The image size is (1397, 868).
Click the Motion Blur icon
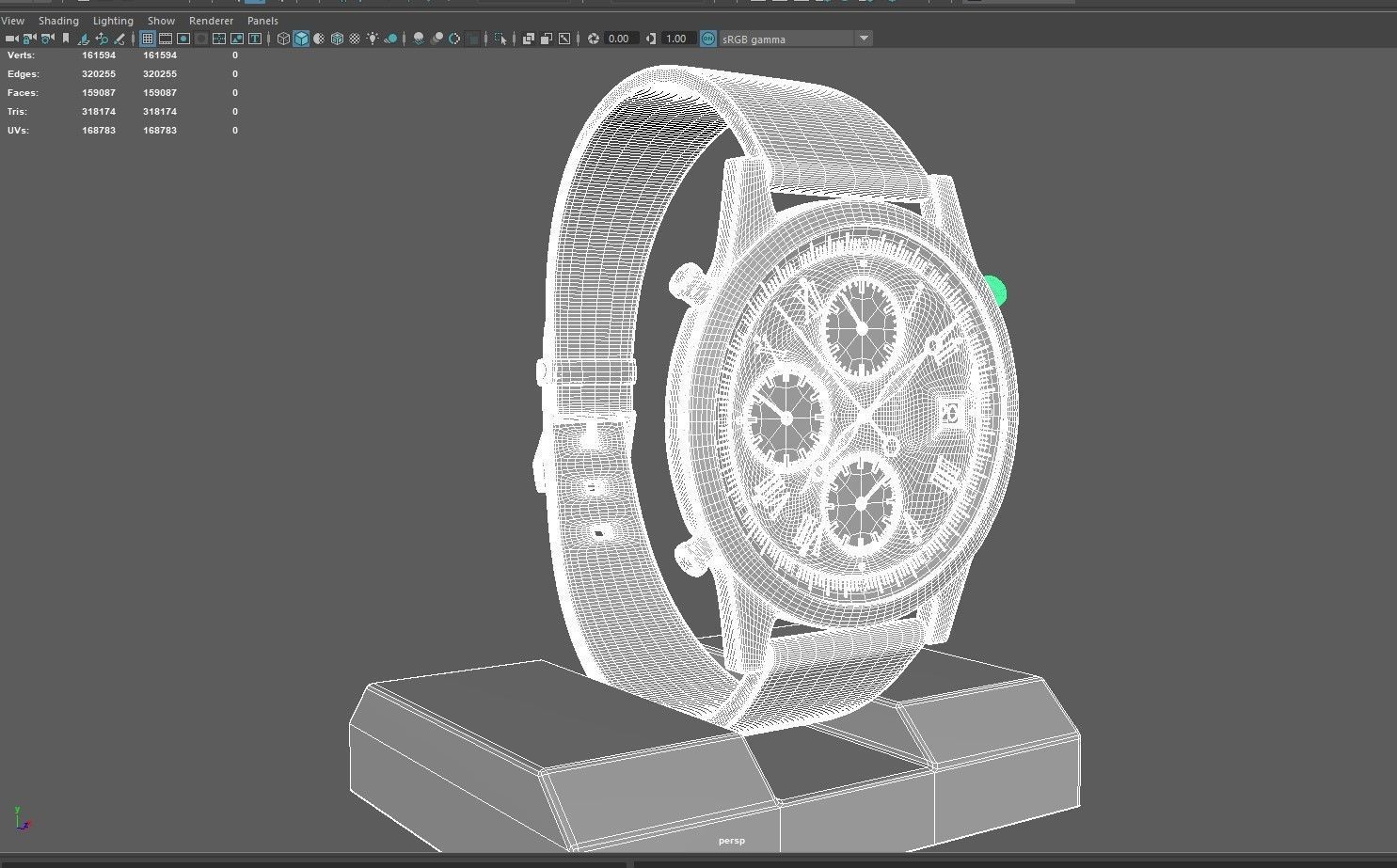pos(437,39)
